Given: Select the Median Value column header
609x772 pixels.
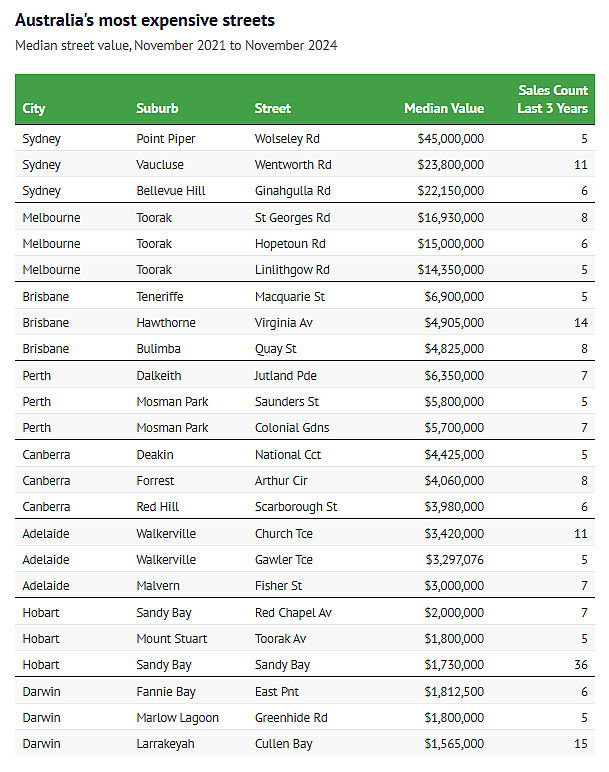Looking at the screenshot, I should [x=444, y=109].
